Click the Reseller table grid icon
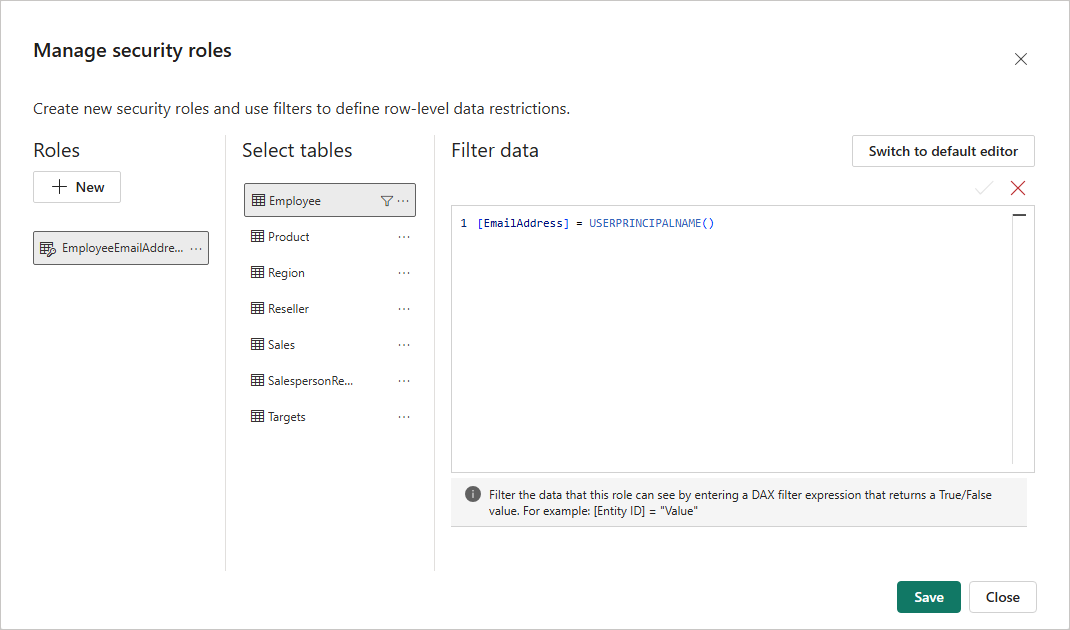The image size is (1070, 630). [257, 308]
